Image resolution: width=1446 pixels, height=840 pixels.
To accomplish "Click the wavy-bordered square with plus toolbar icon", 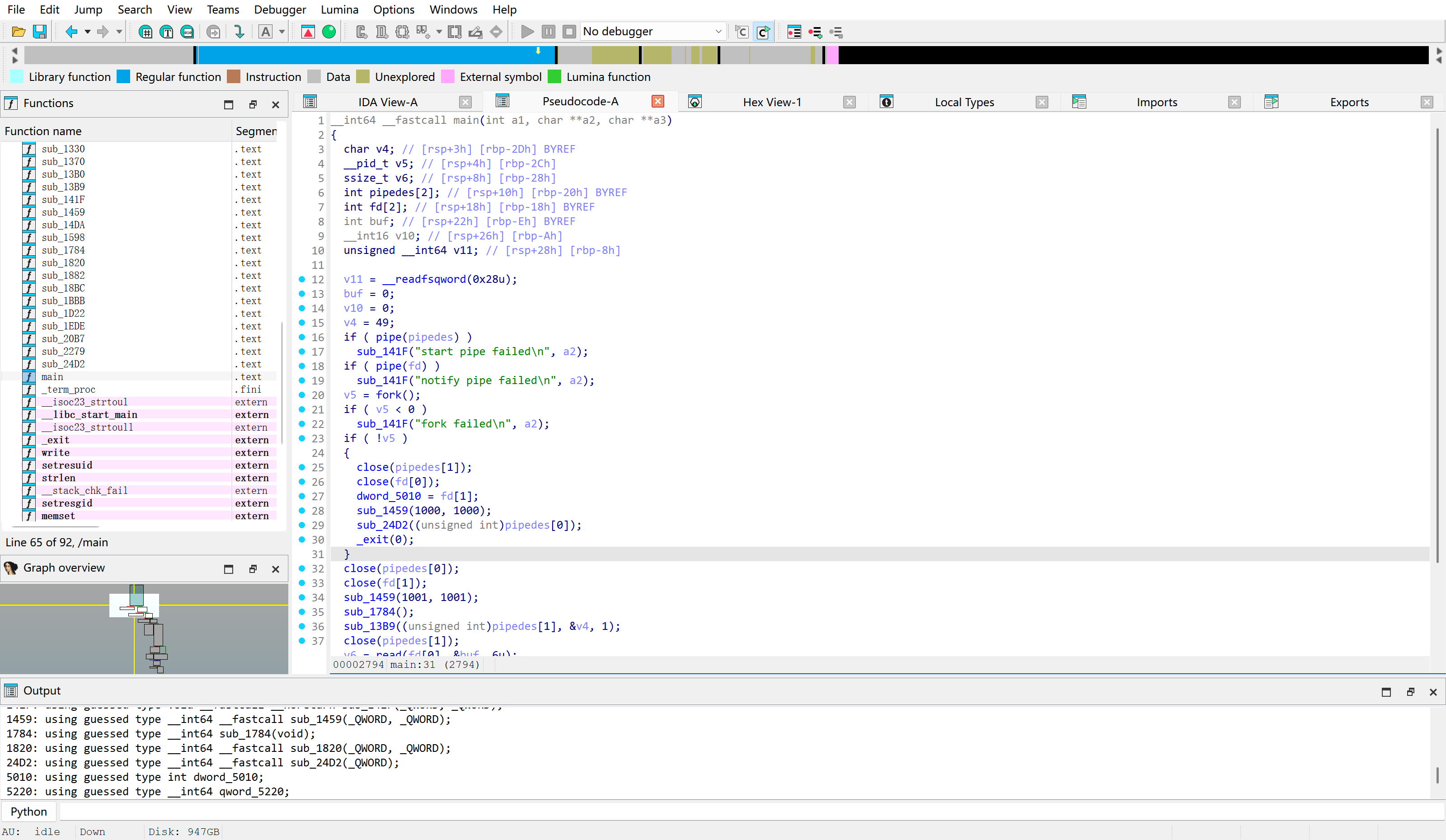I will point(402,32).
